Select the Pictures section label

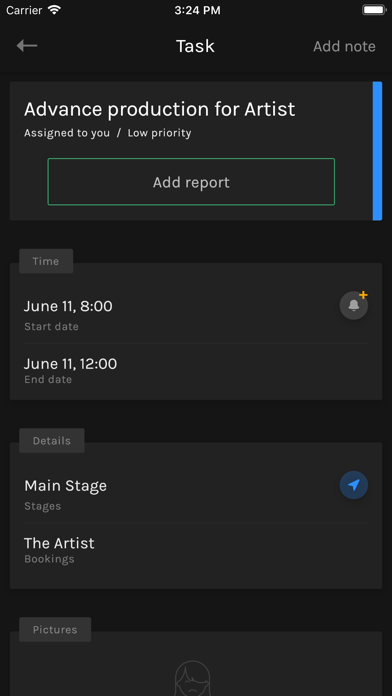[55, 629]
